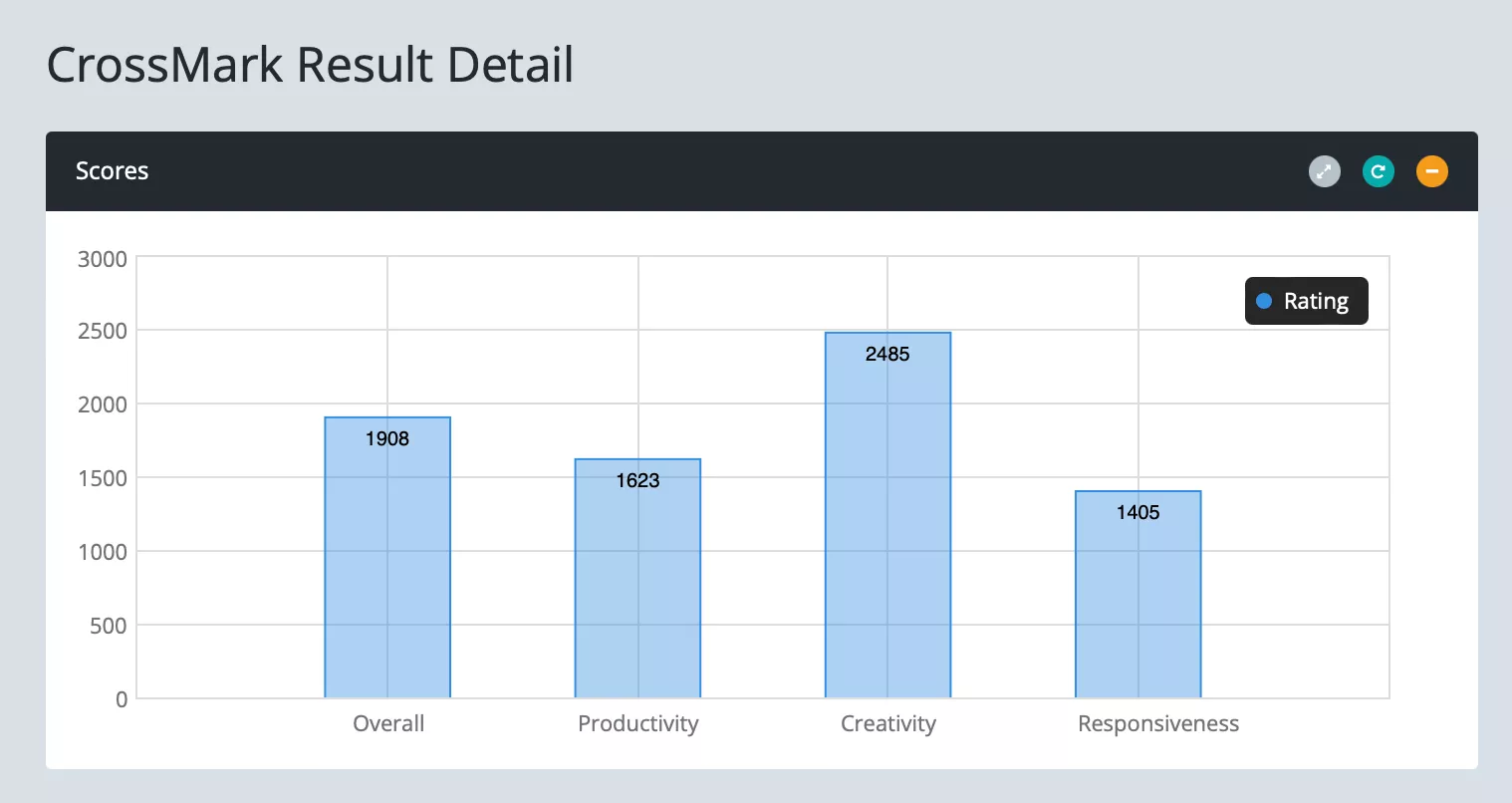Click the 3000 y-axis tick label

(103, 259)
